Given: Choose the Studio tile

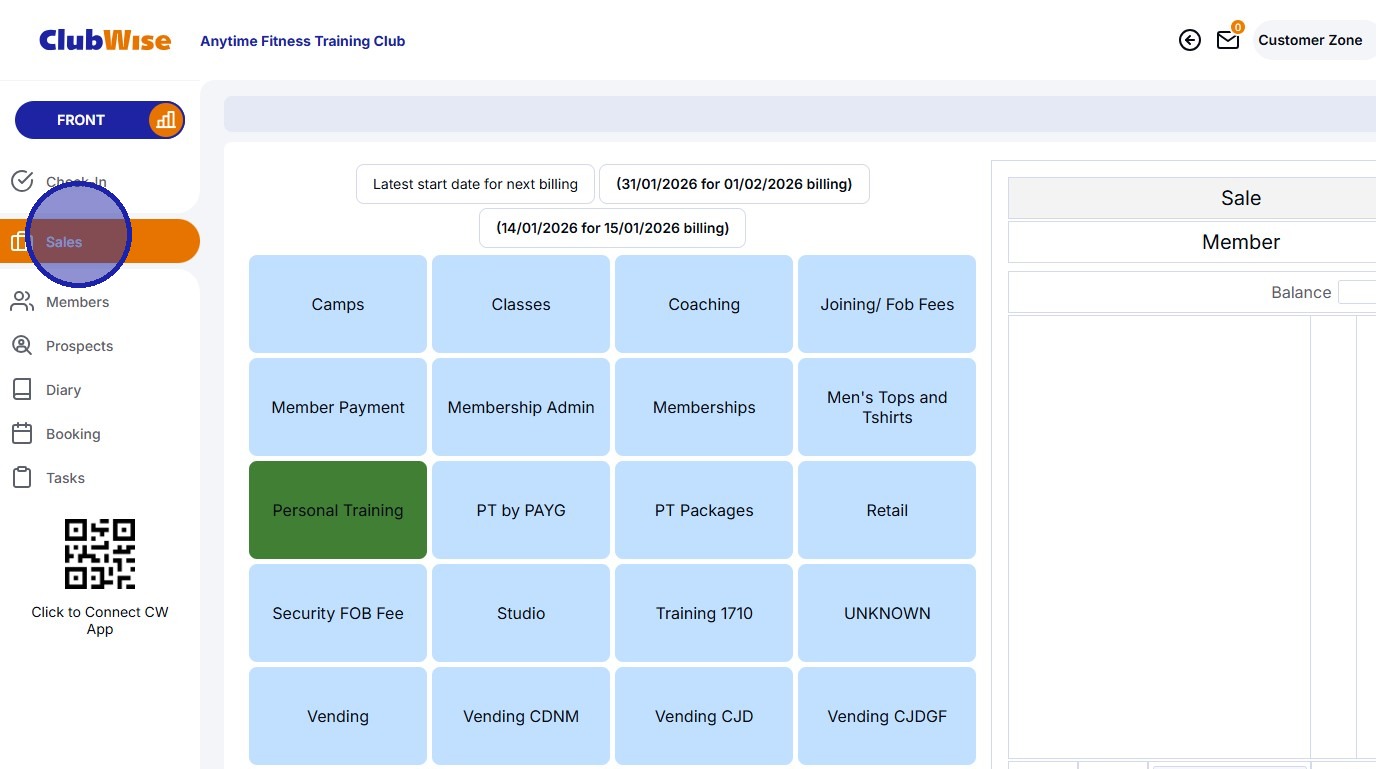Looking at the screenshot, I should click(521, 613).
